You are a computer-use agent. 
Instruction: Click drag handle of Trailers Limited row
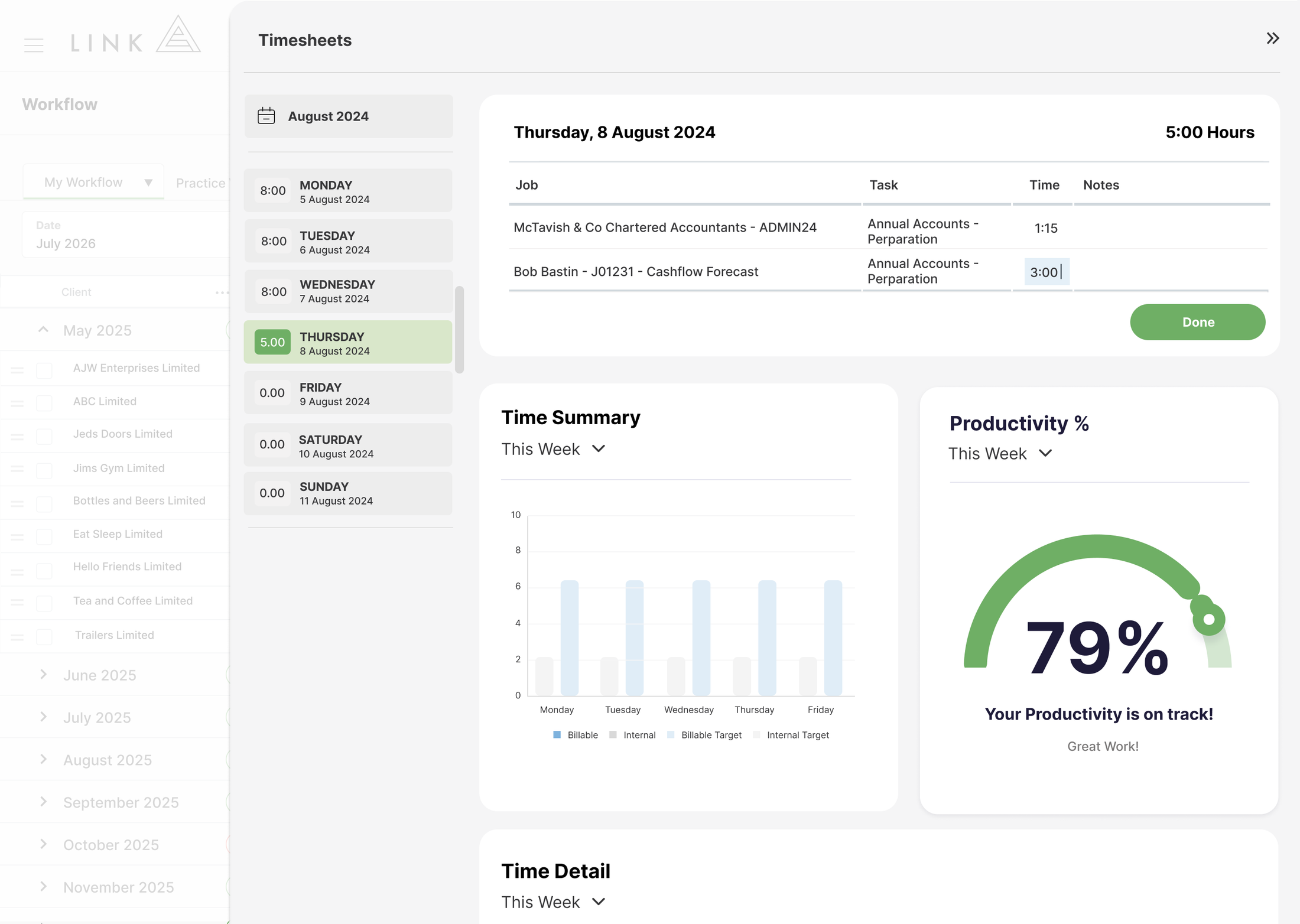(17, 637)
